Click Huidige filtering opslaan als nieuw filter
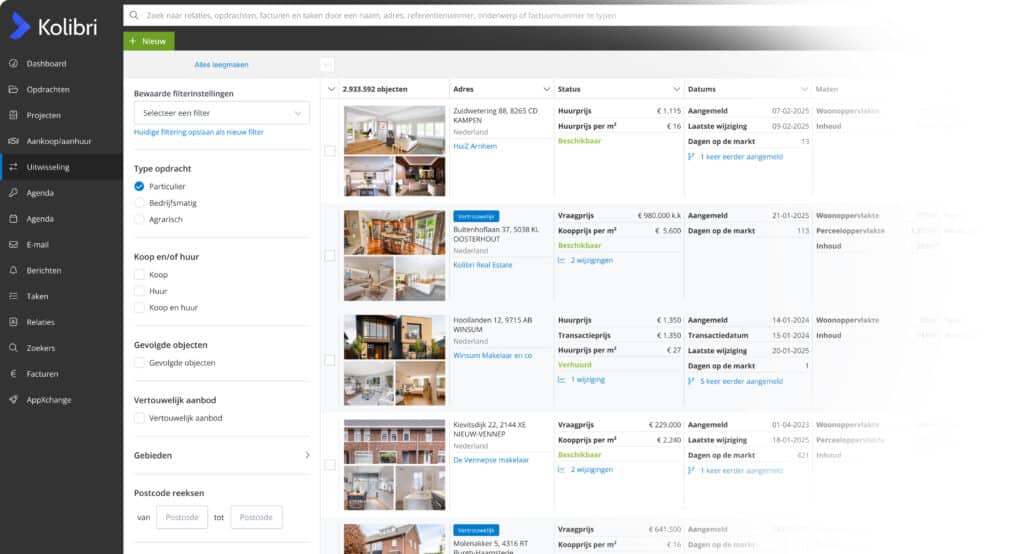Image resolution: width=1024 pixels, height=554 pixels. click(199, 132)
